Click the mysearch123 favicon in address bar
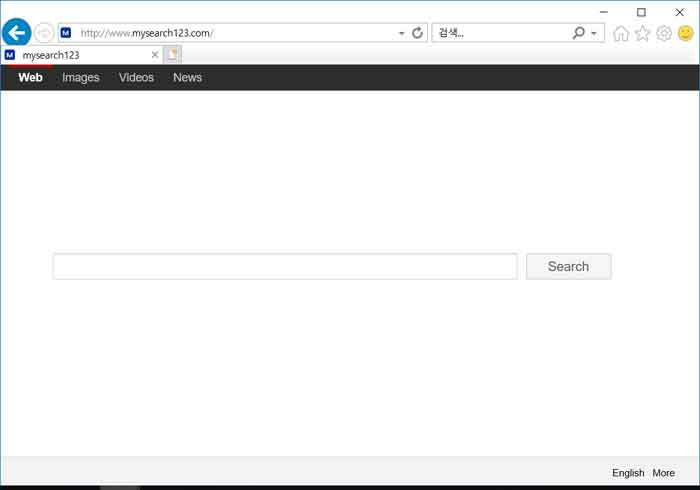Image resolution: width=700 pixels, height=490 pixels. click(66, 33)
